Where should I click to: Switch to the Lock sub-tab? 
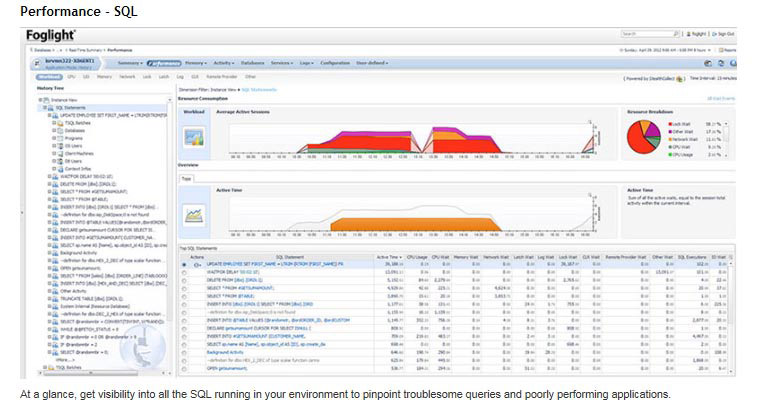[147, 77]
